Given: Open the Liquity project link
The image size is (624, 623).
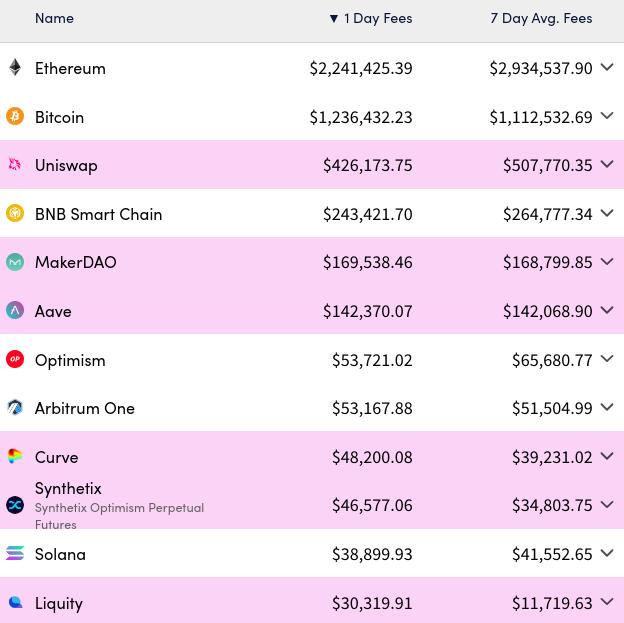Looking at the screenshot, I should 59,603.
